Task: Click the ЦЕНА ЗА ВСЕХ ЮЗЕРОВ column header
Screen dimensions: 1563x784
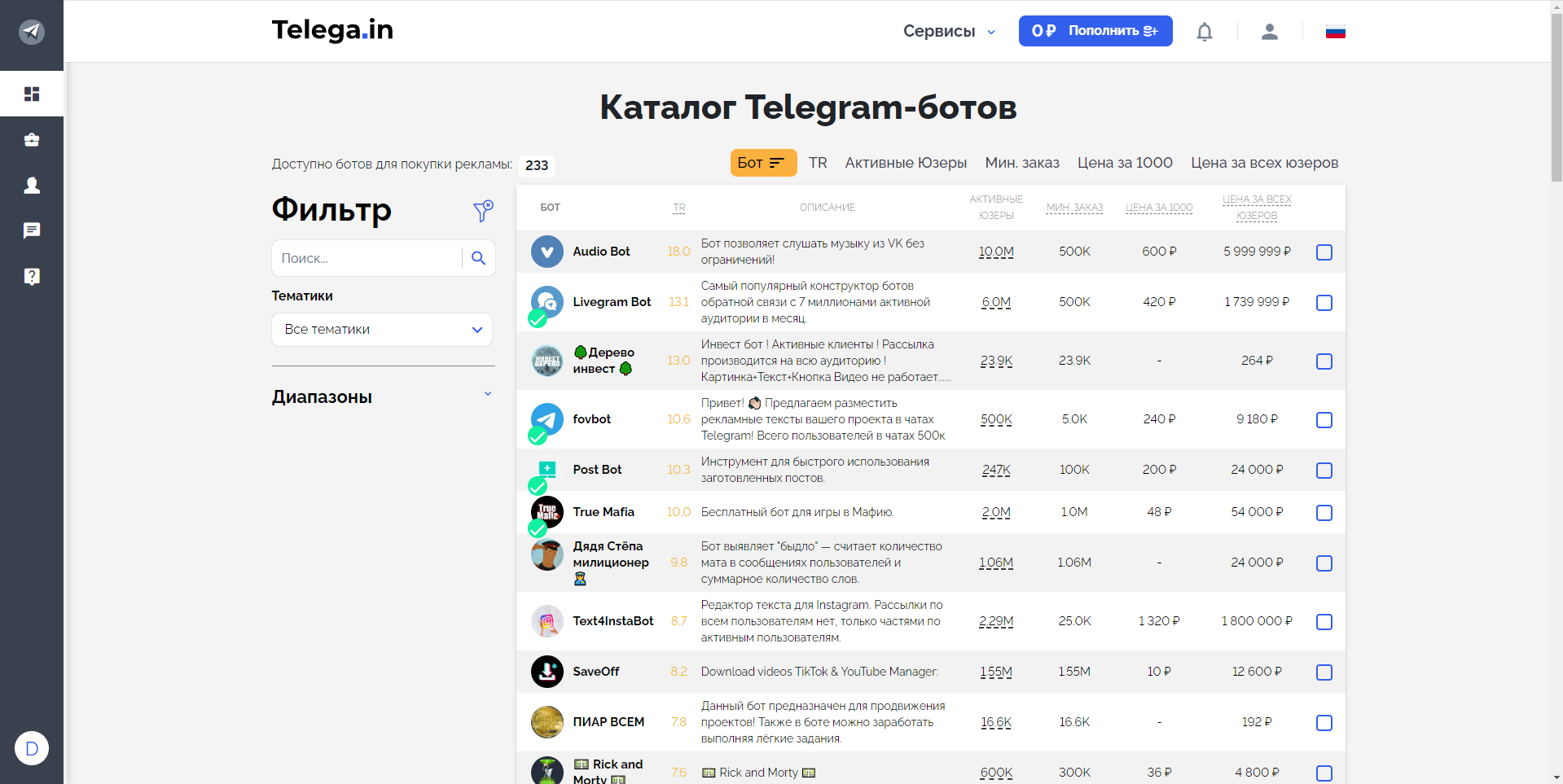Action: [1257, 208]
